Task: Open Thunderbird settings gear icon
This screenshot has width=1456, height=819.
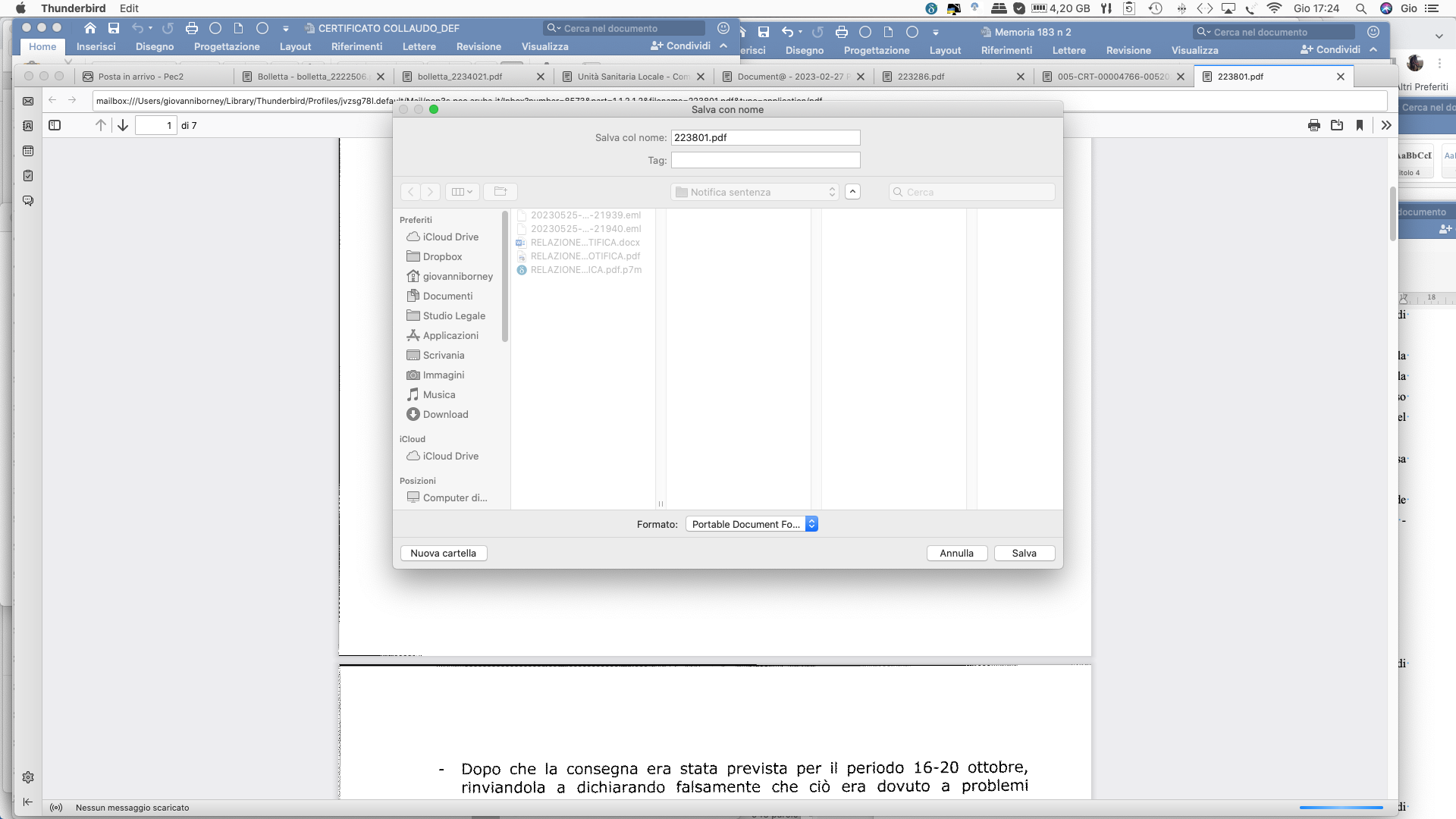Action: (28, 777)
